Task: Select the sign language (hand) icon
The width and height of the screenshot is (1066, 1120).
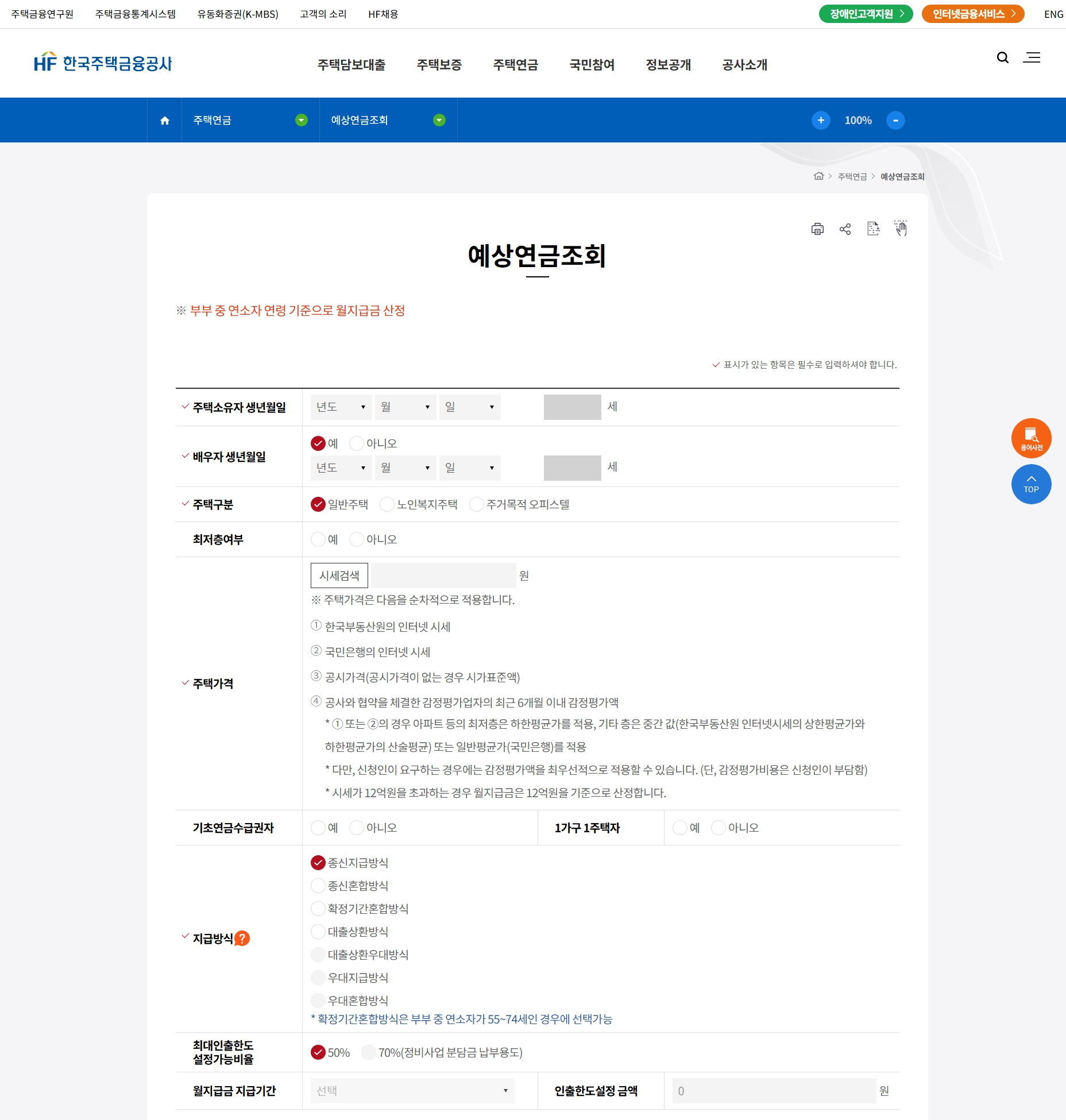Action: tap(901, 229)
